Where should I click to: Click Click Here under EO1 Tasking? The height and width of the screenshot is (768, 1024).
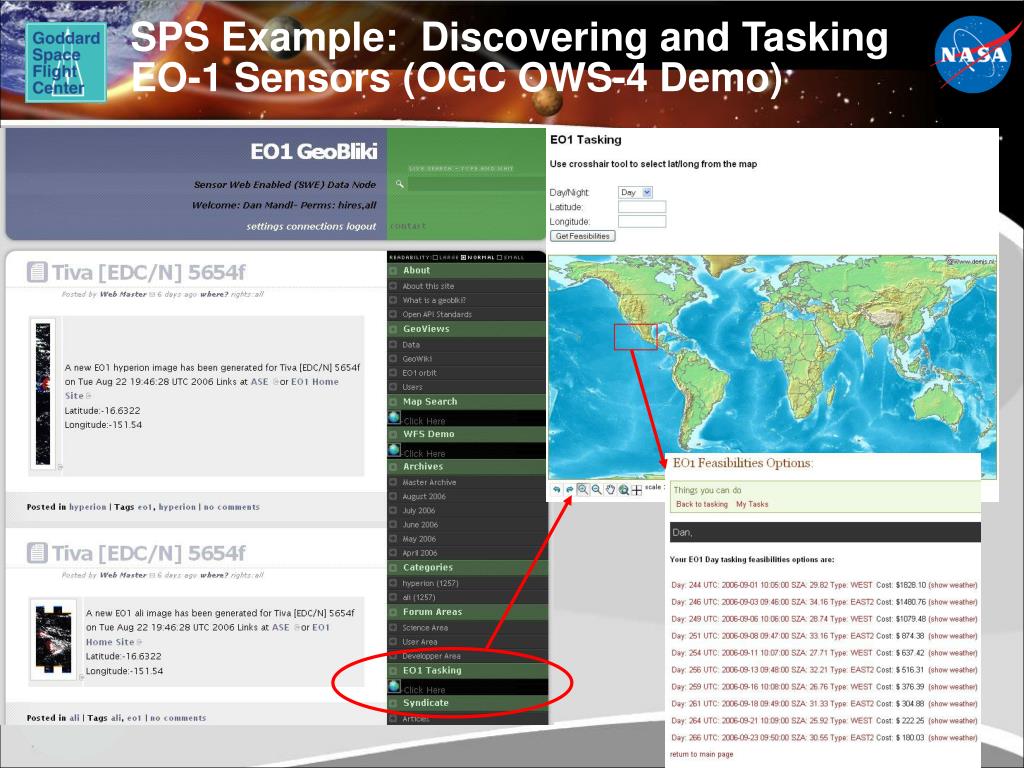click(x=424, y=690)
